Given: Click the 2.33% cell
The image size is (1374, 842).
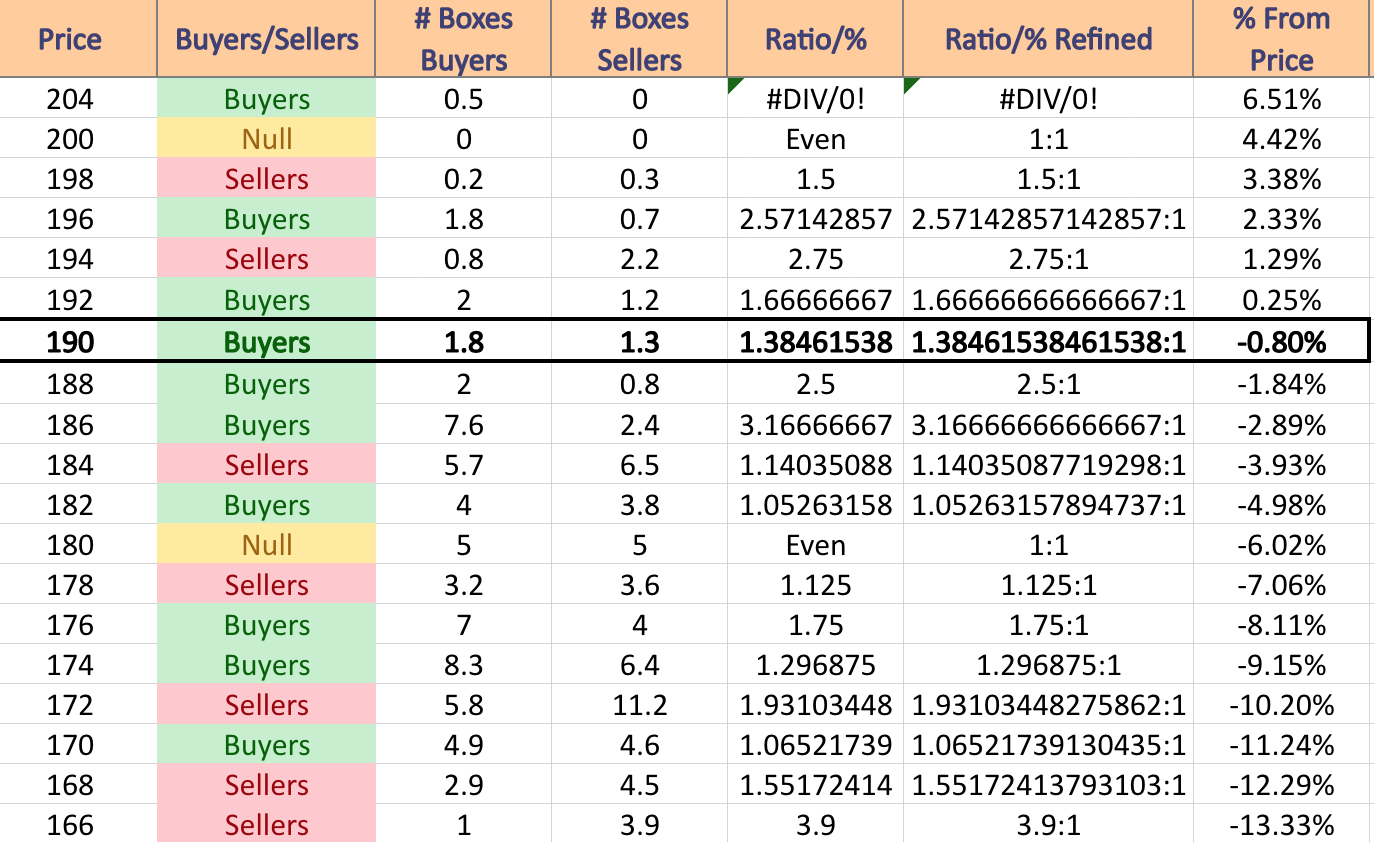Looking at the screenshot, I should coord(1281,219).
